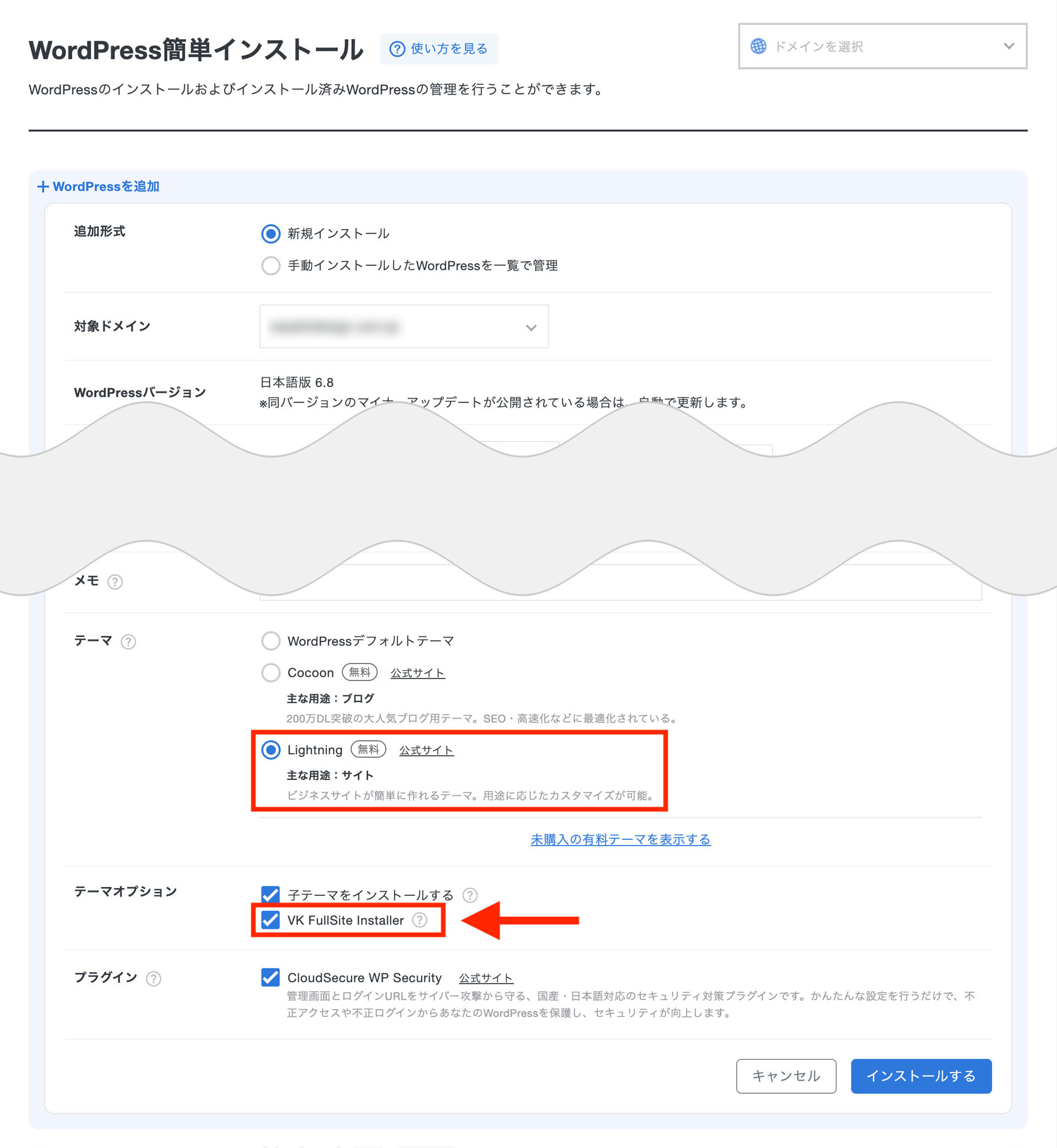Click help icon next to VK FullSite Installer
The height and width of the screenshot is (1148, 1057).
420,920
